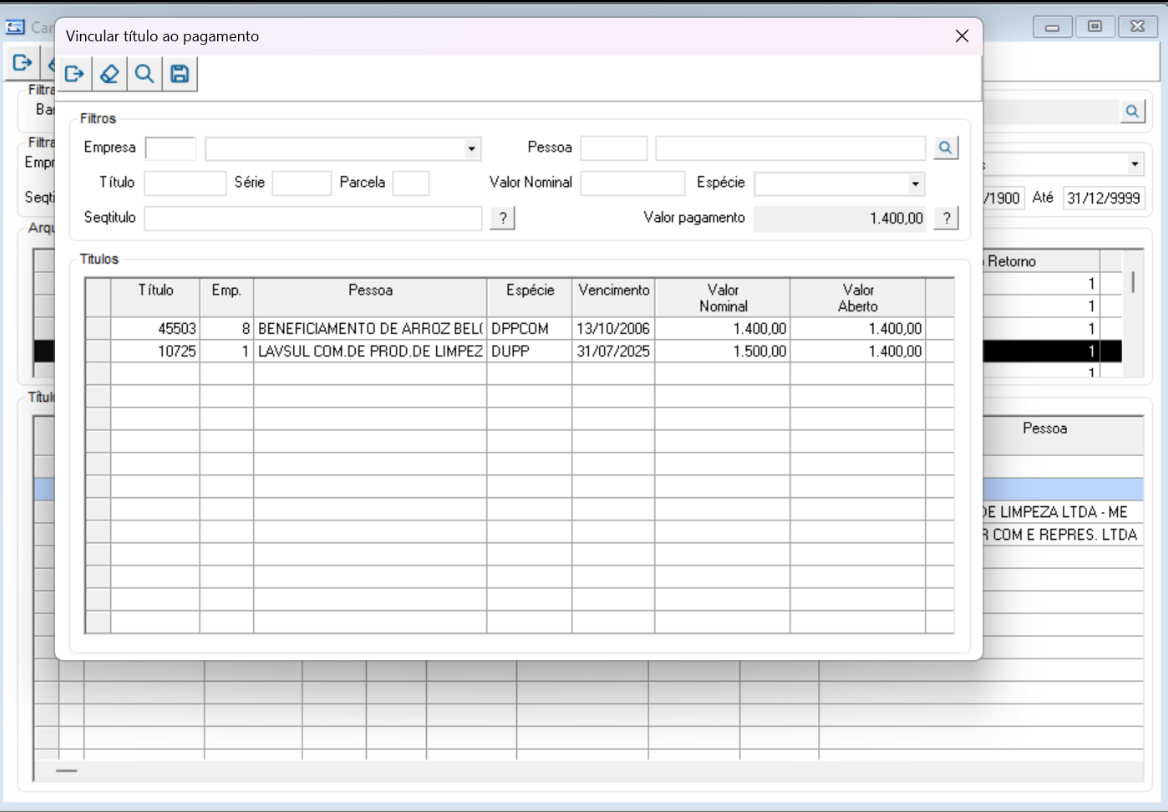1168x812 pixels.
Task: Click row selector of title 45503
Action: click(98, 329)
